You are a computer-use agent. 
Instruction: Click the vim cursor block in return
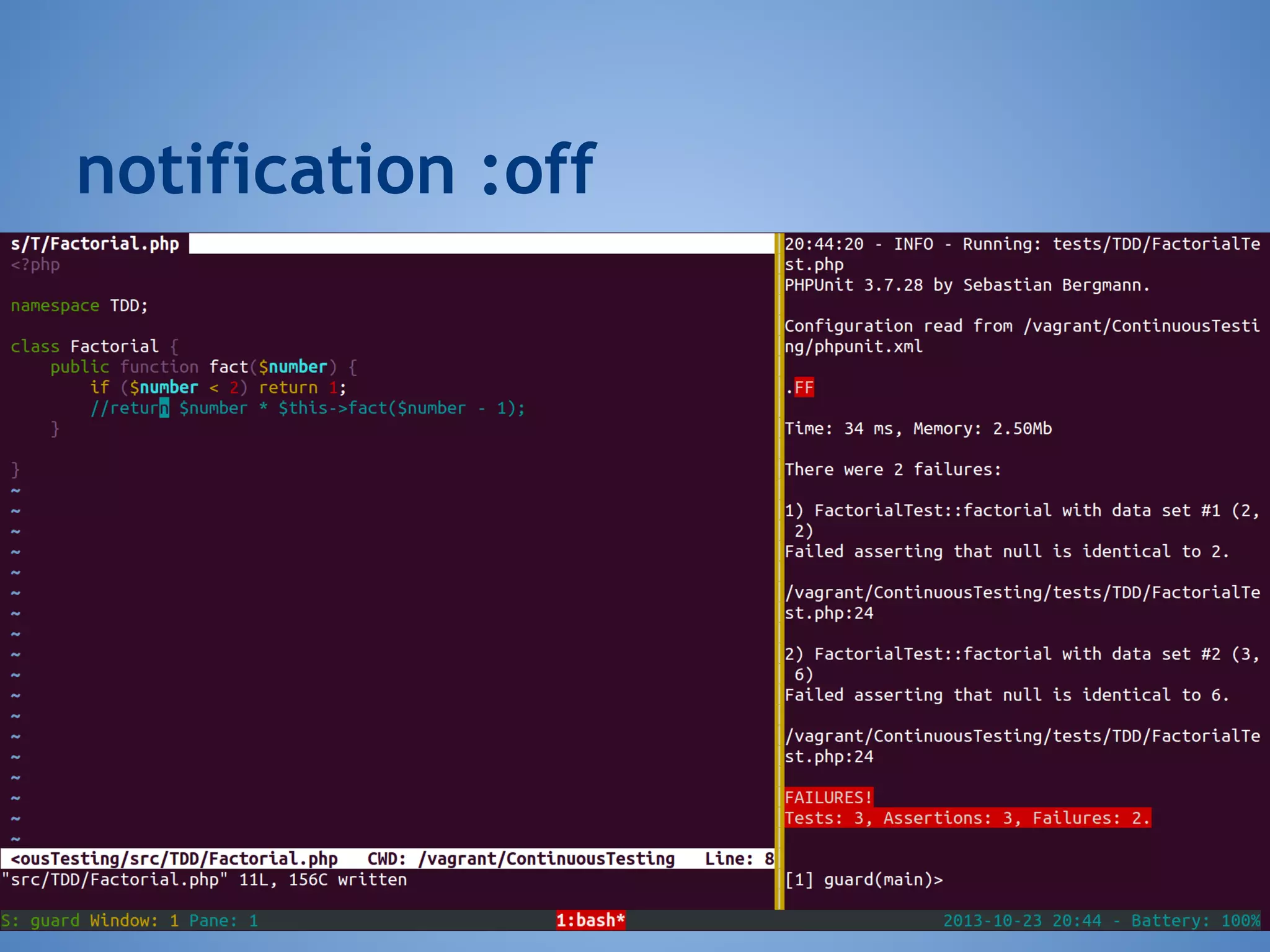tap(164, 408)
